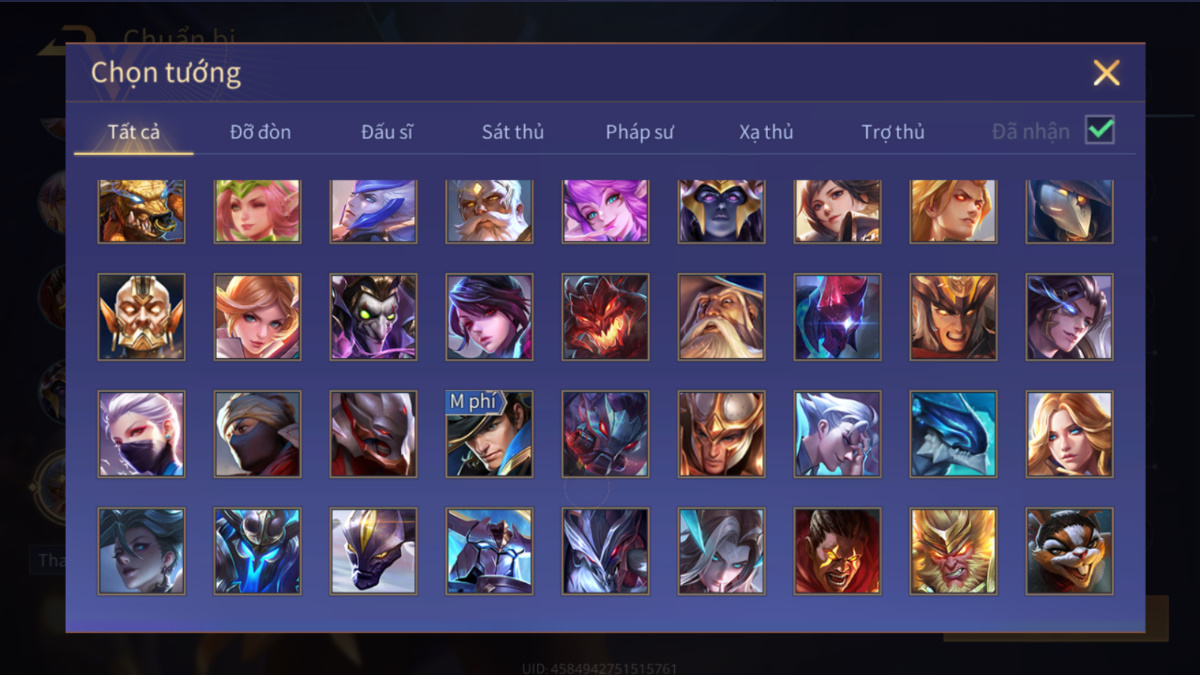Show the 'Pháp sư' hero category
1200x675 pixels.
639,132
